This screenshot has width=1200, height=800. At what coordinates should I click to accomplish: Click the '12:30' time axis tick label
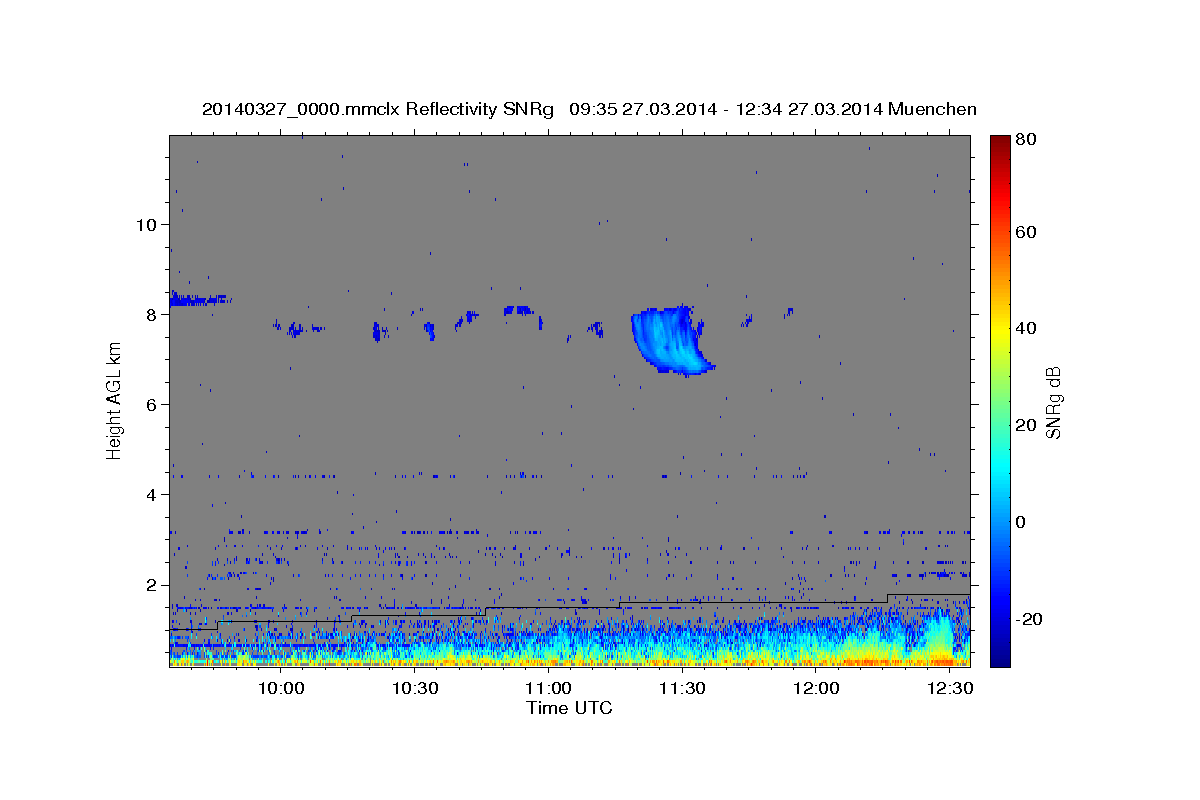coord(949,688)
